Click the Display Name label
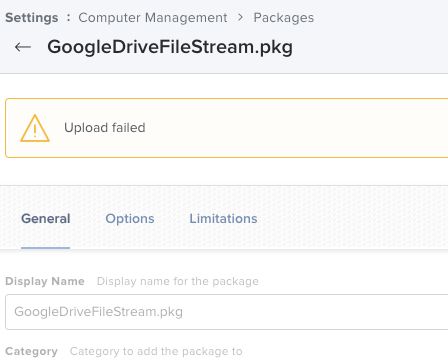Viewport: 448px width, 363px height. pyautogui.click(x=45, y=281)
